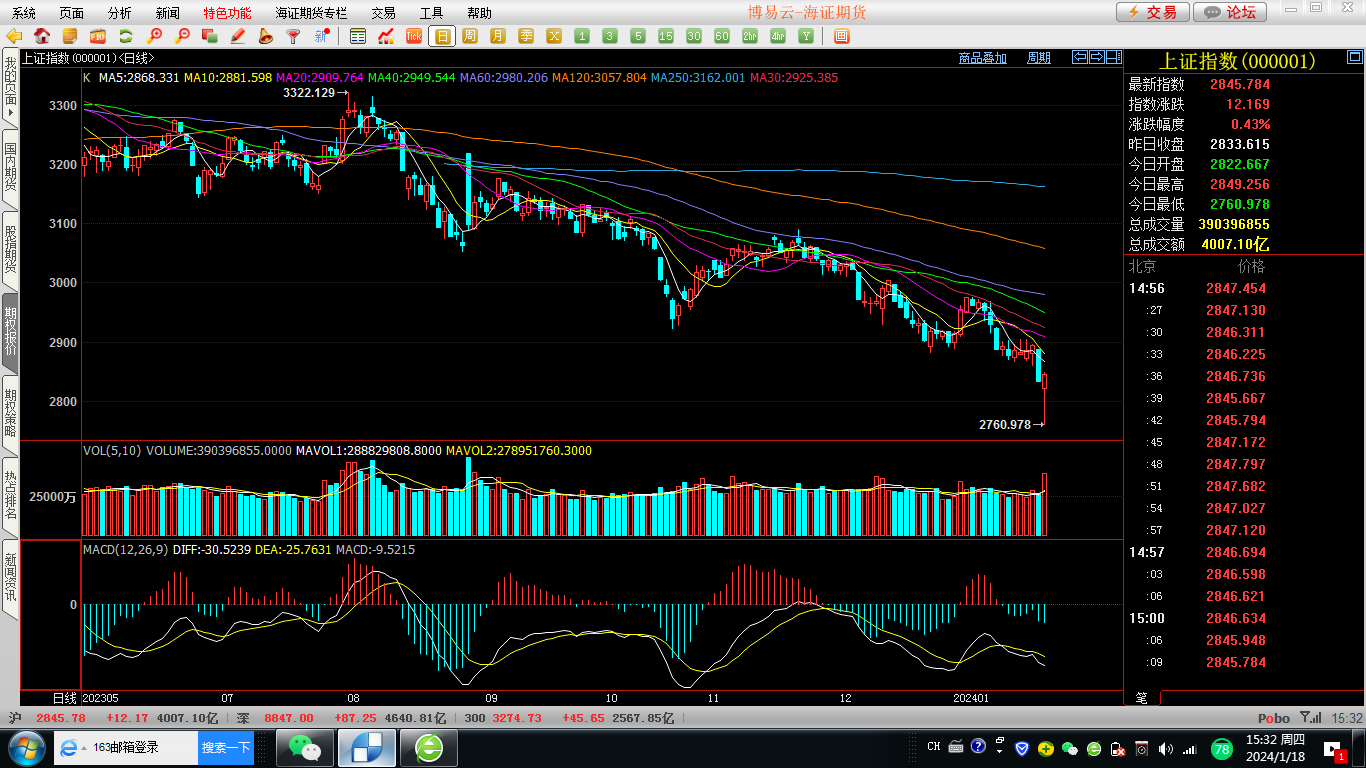
Task: Go to the home page icon
Action: tap(42, 36)
